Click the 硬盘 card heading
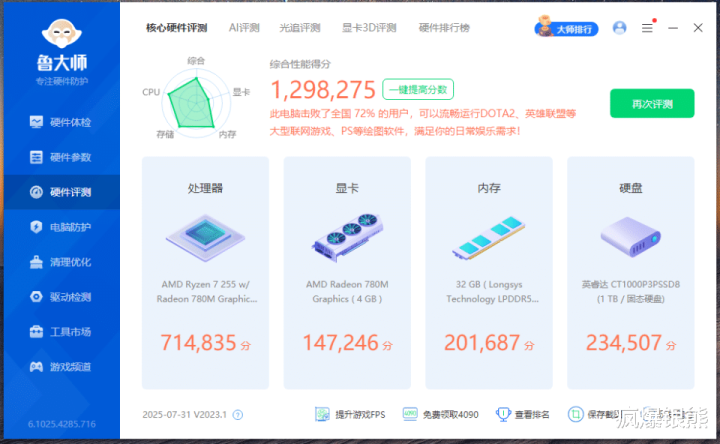 coord(631,188)
